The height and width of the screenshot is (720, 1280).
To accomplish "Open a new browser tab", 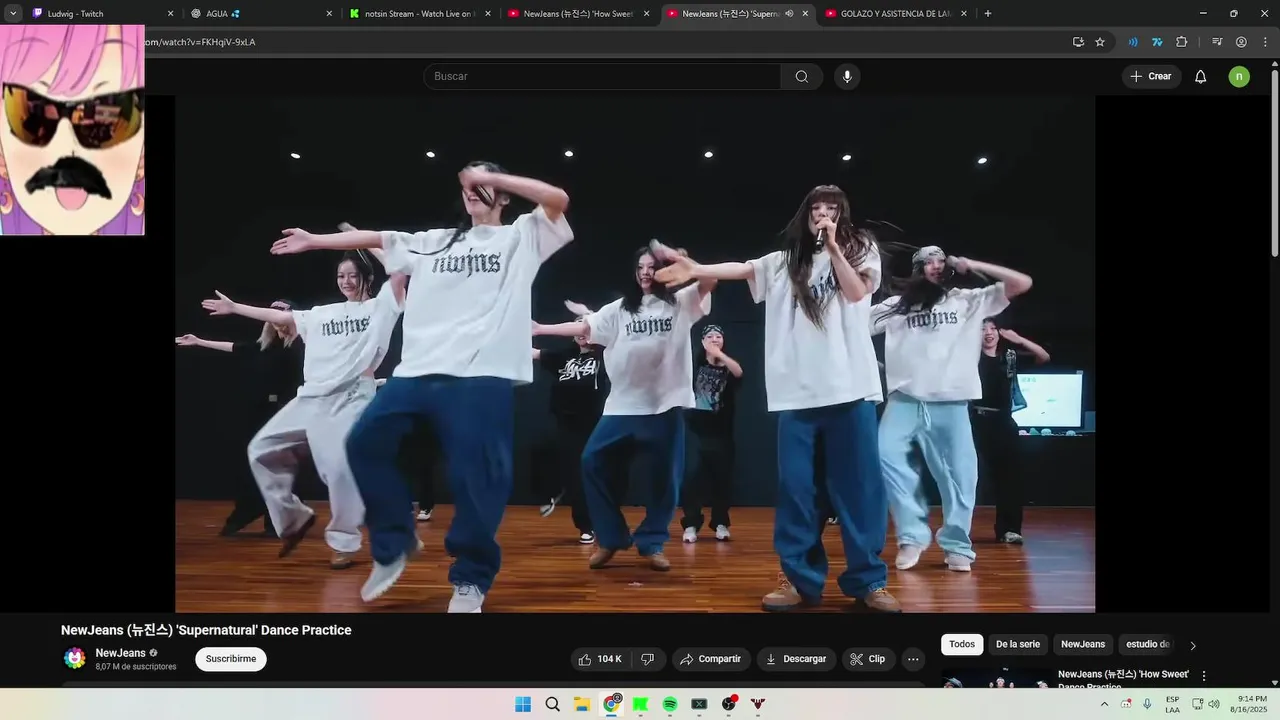I will (x=988, y=14).
